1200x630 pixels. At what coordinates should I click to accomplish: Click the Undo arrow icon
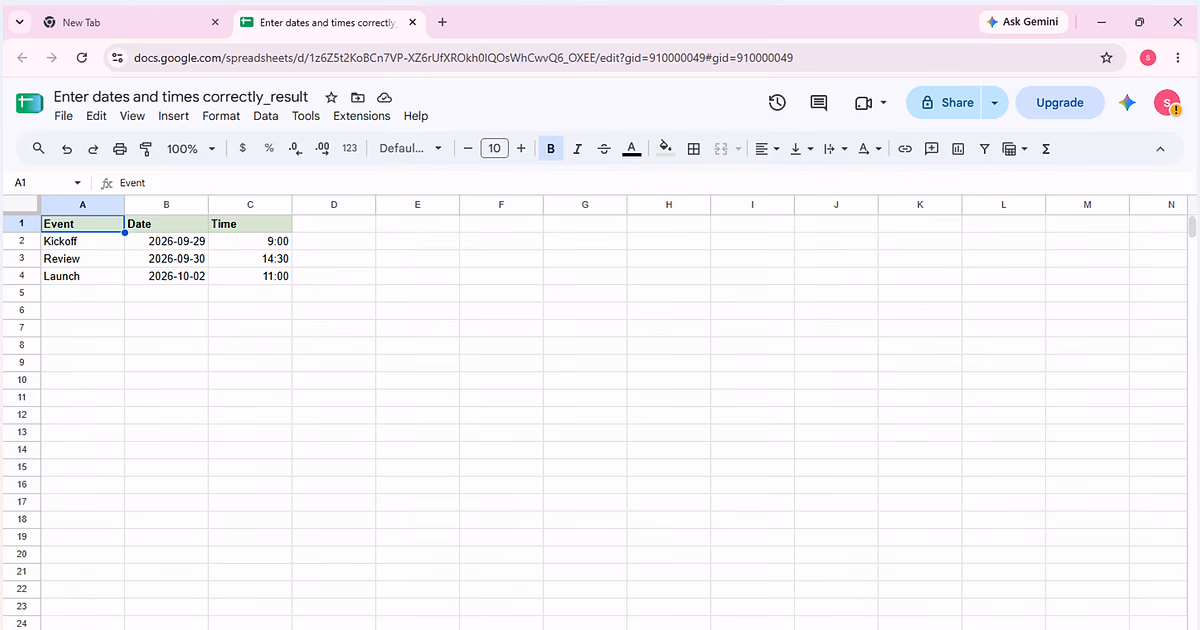67,148
